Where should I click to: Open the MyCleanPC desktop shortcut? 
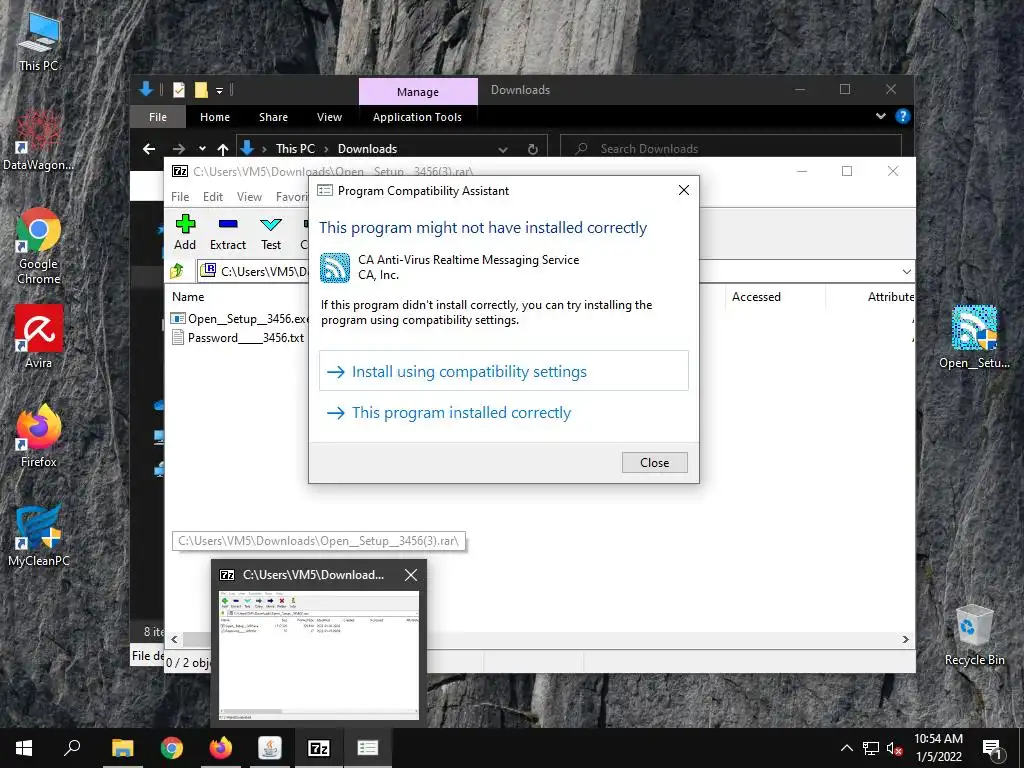click(39, 536)
